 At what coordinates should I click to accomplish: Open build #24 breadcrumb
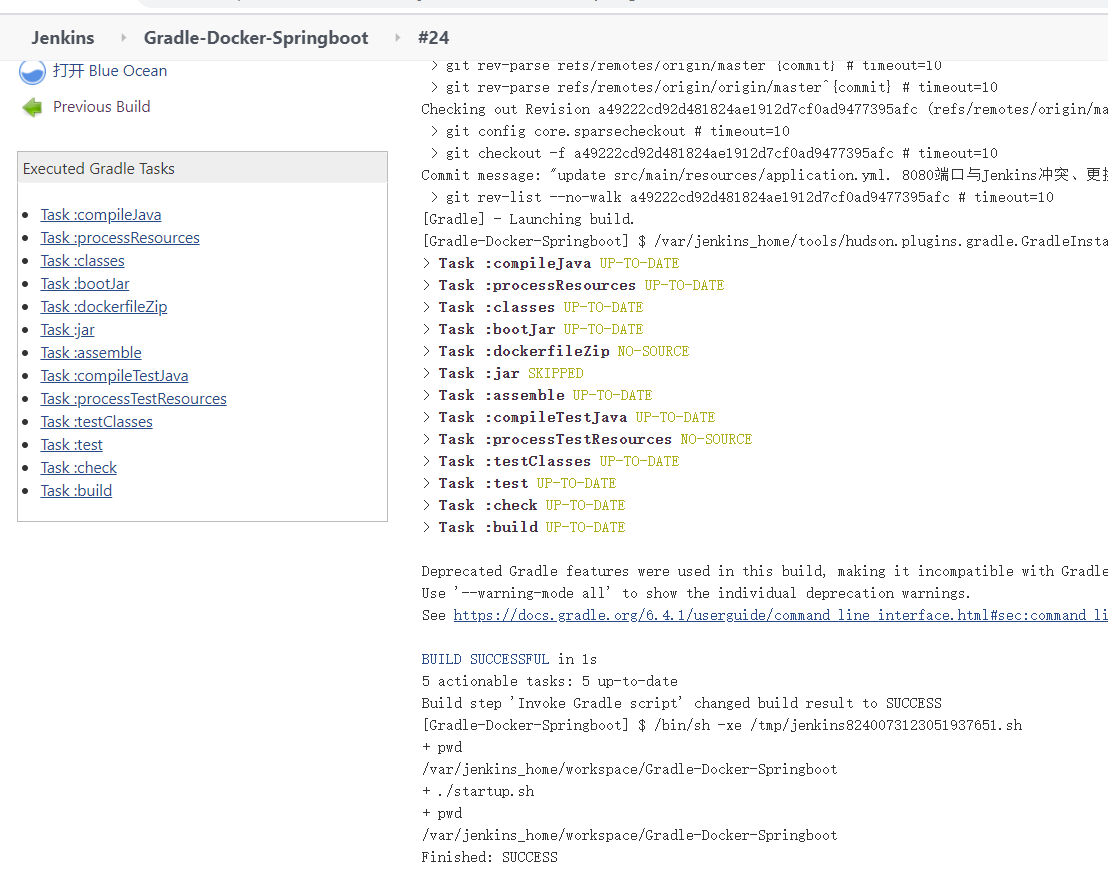[433, 37]
